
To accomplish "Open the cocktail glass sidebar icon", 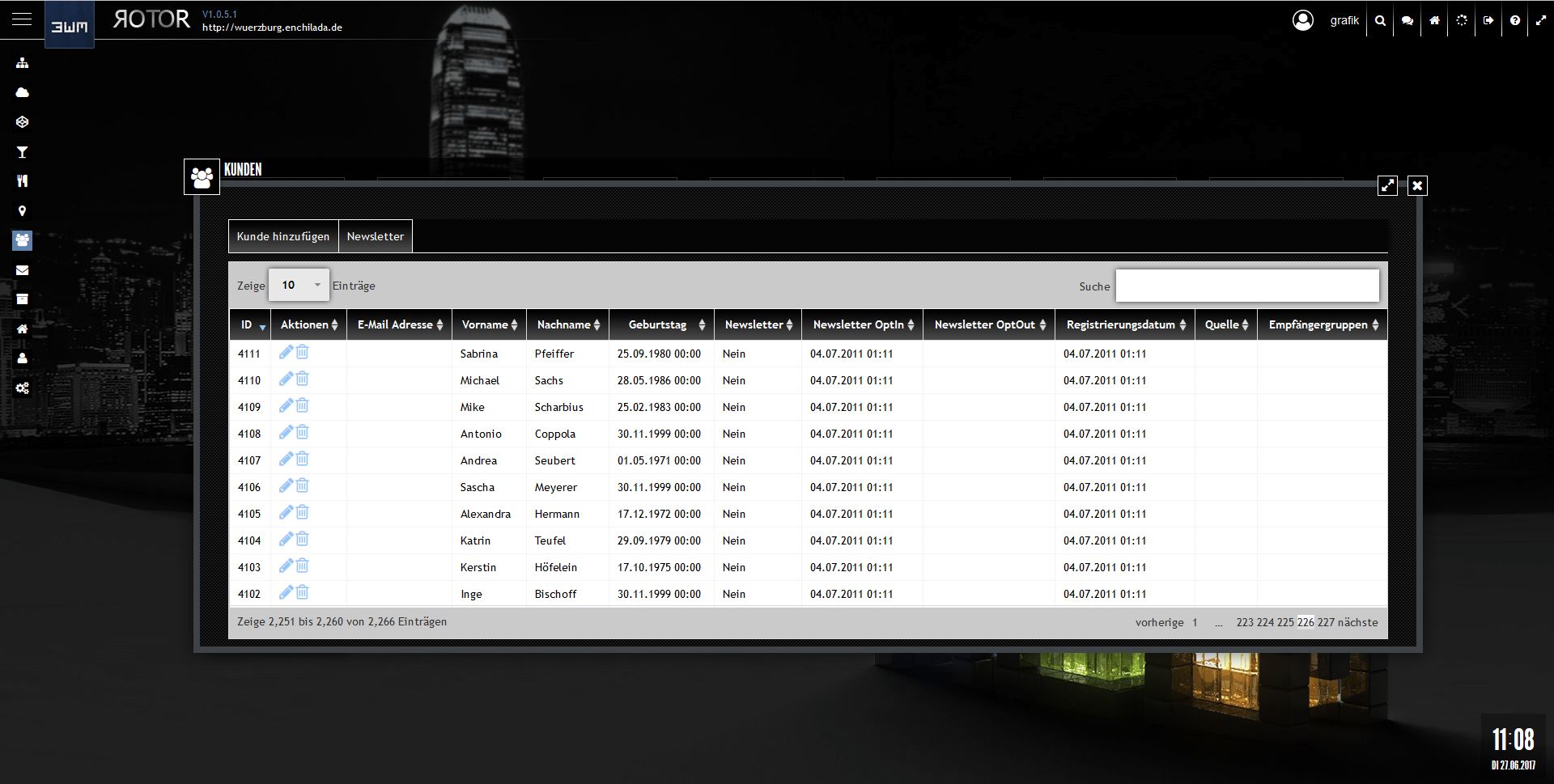I will coord(22,152).
